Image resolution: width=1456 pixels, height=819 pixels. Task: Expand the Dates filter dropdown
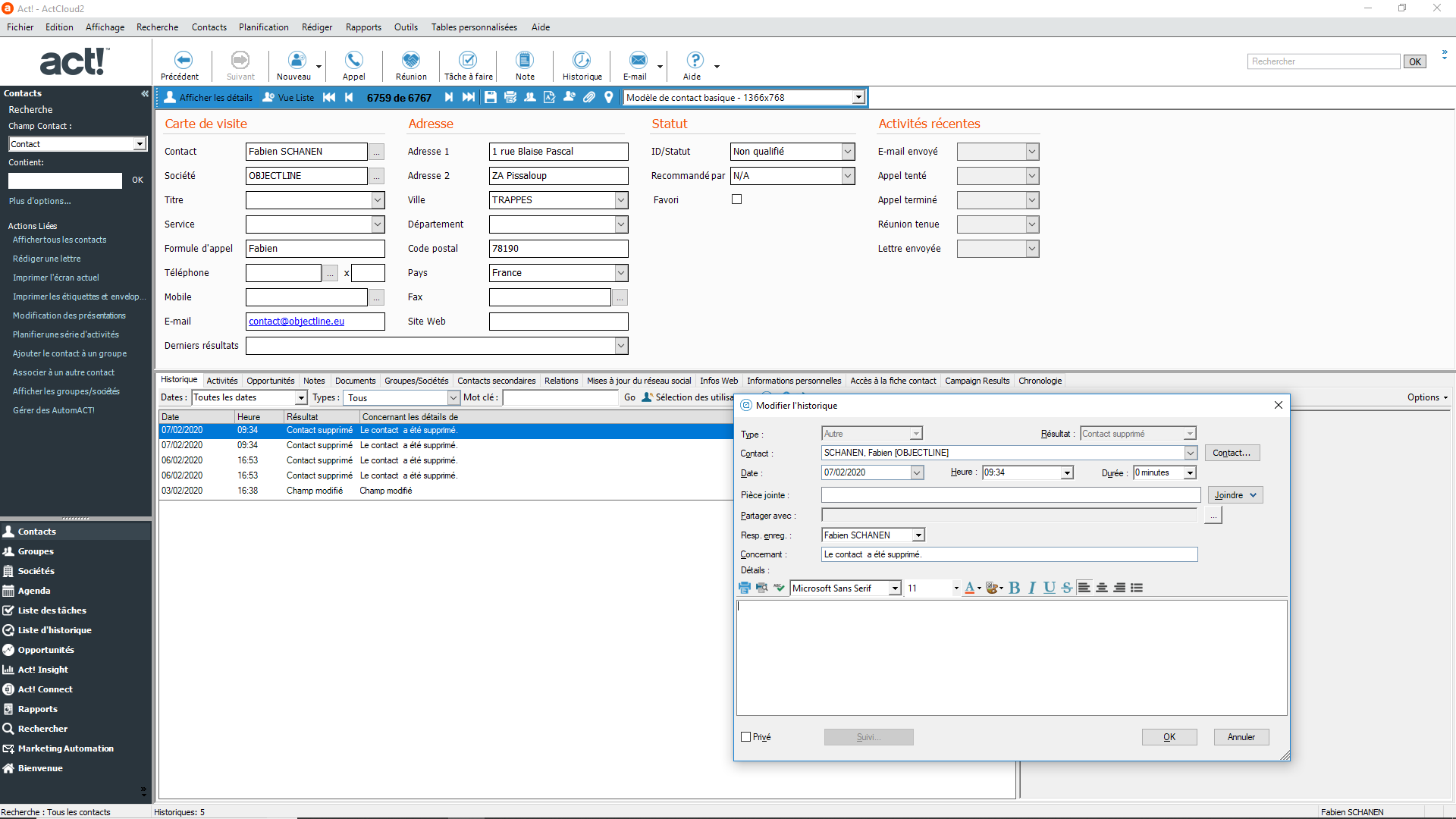301,398
